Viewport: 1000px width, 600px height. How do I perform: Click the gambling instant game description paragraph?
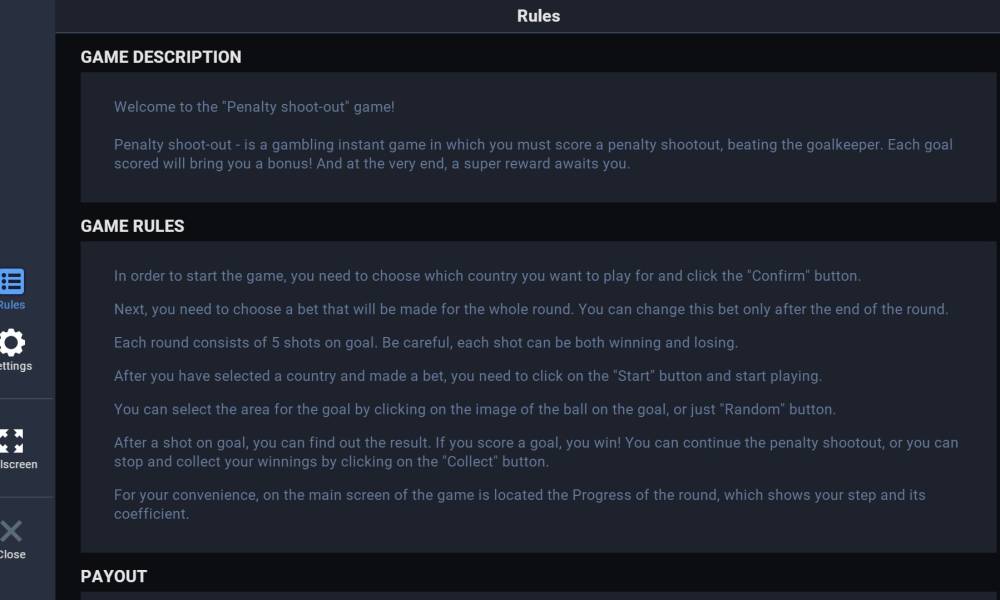[x=533, y=154]
